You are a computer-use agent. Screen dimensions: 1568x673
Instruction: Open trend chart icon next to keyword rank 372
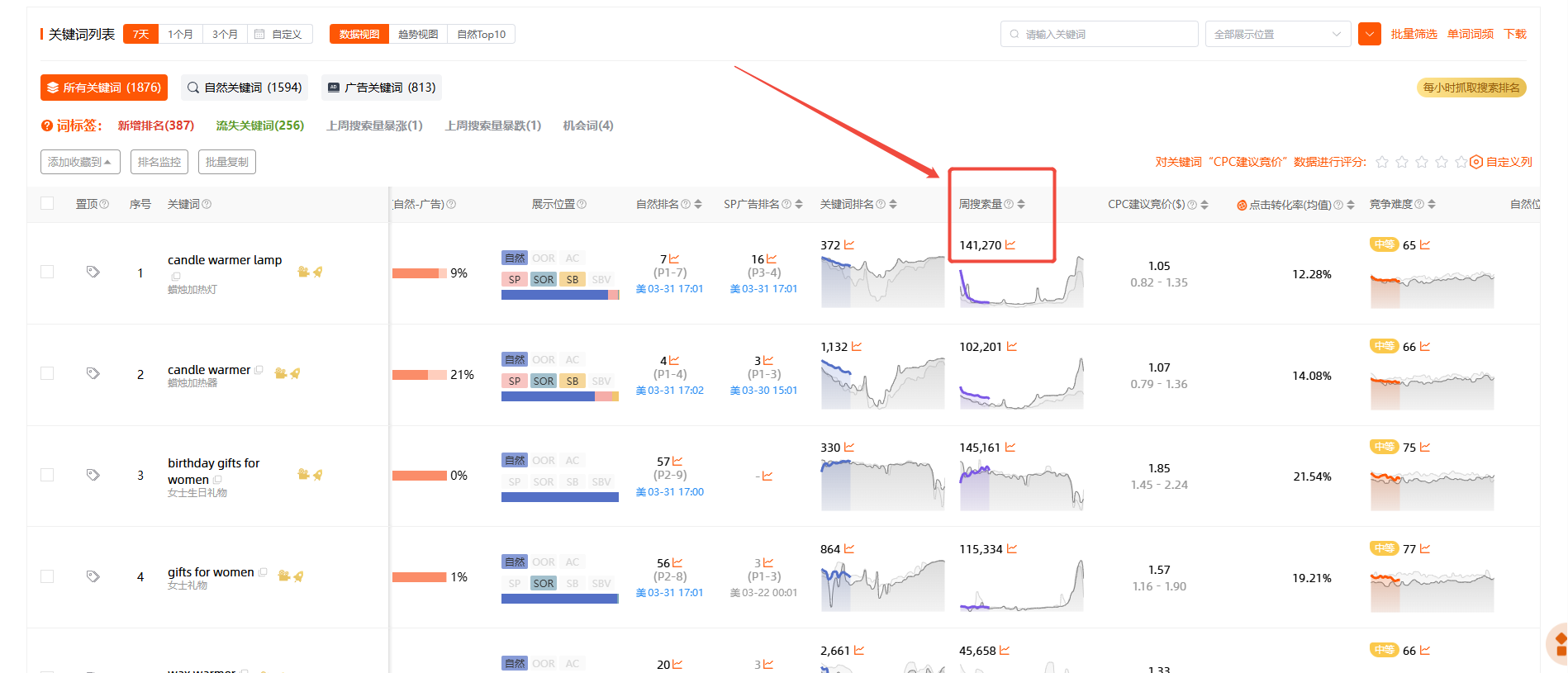pos(849,245)
